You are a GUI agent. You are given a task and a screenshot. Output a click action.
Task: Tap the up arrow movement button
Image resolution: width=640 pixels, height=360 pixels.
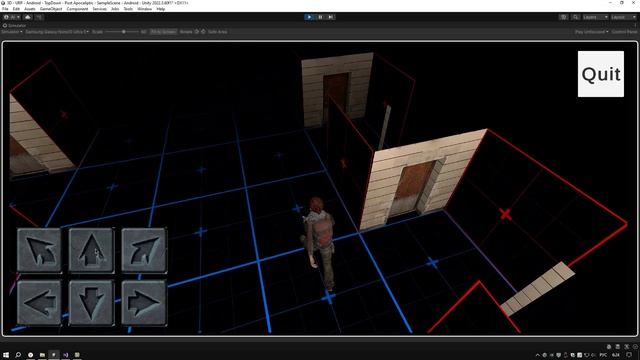tap(91, 250)
